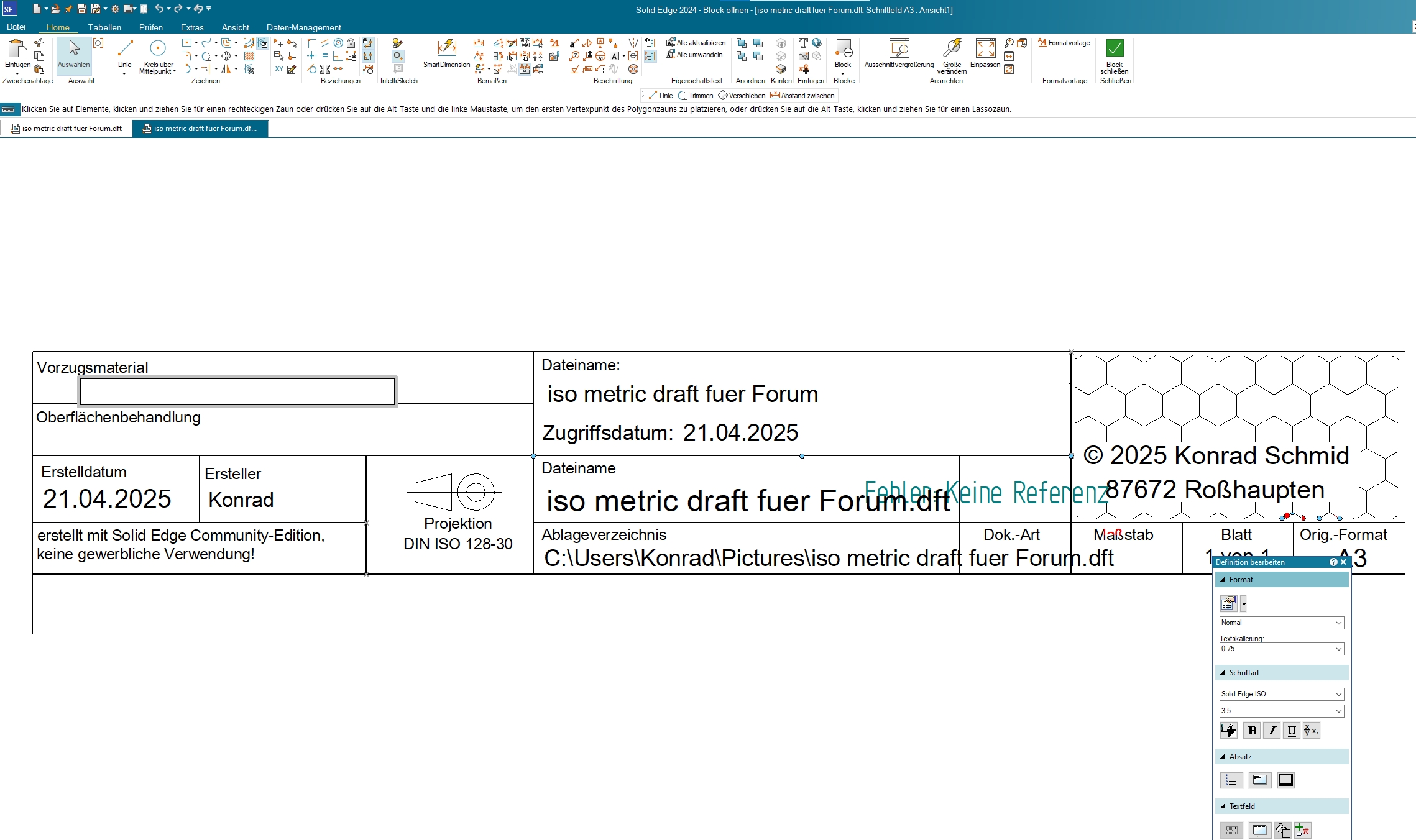The width and height of the screenshot is (1416, 840).
Task: Open the Ausschnittvergrößerung zoom area tool
Action: click(x=899, y=53)
